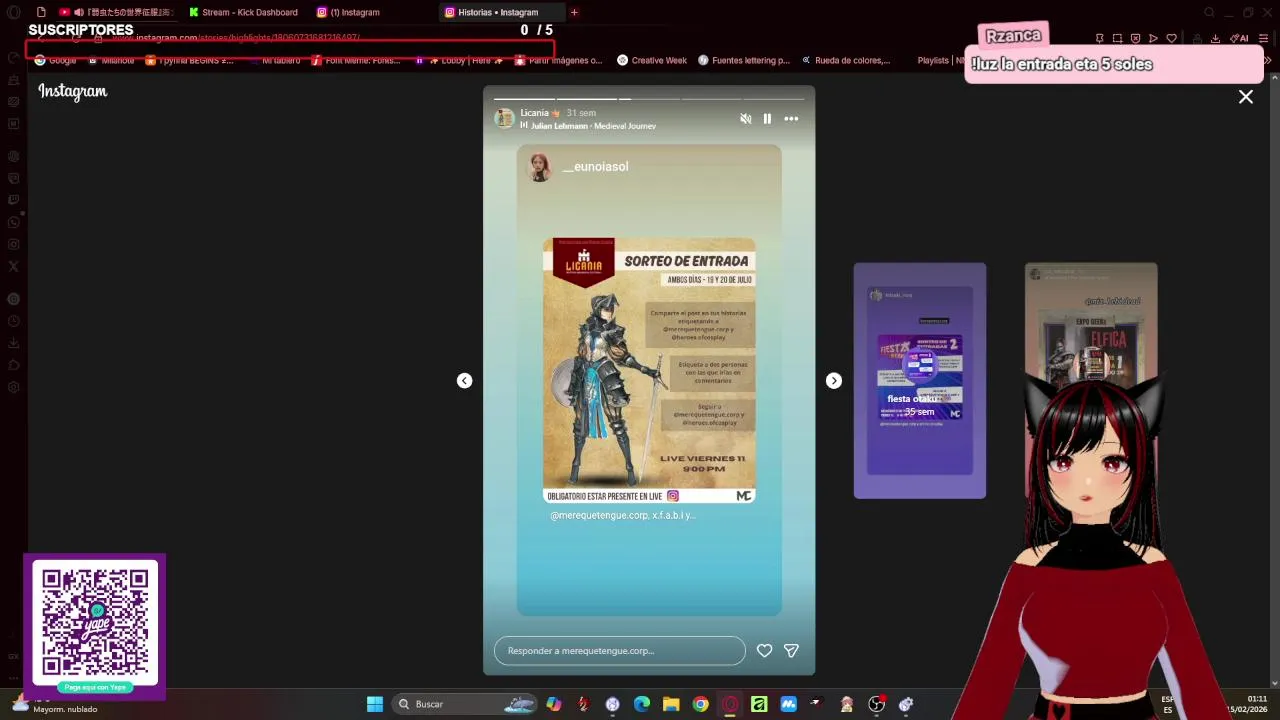Viewport: 1280px width, 720px height.
Task: Open Opera GX from the taskbar
Action: [x=730, y=705]
